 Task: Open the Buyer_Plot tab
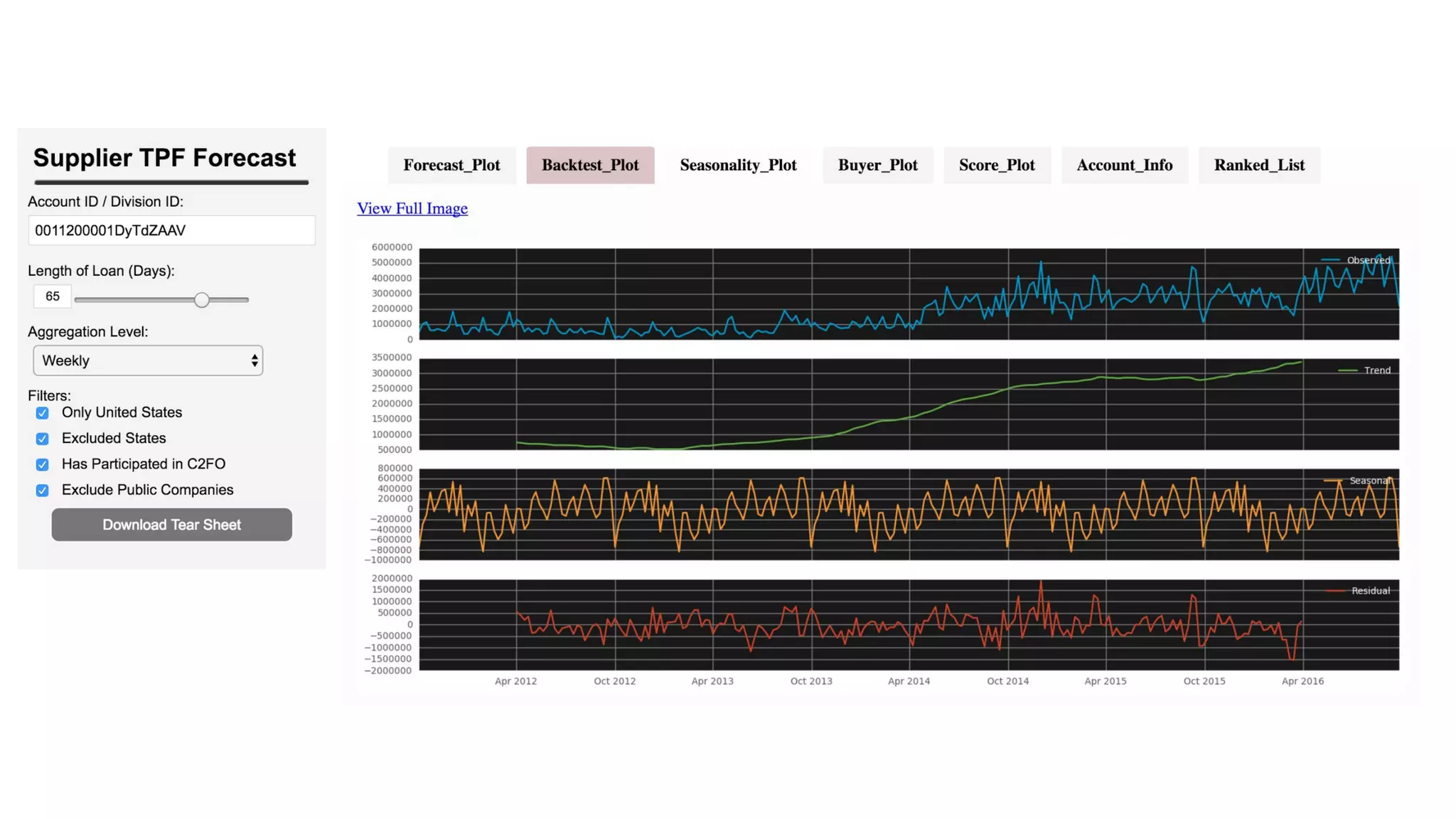[x=877, y=165]
